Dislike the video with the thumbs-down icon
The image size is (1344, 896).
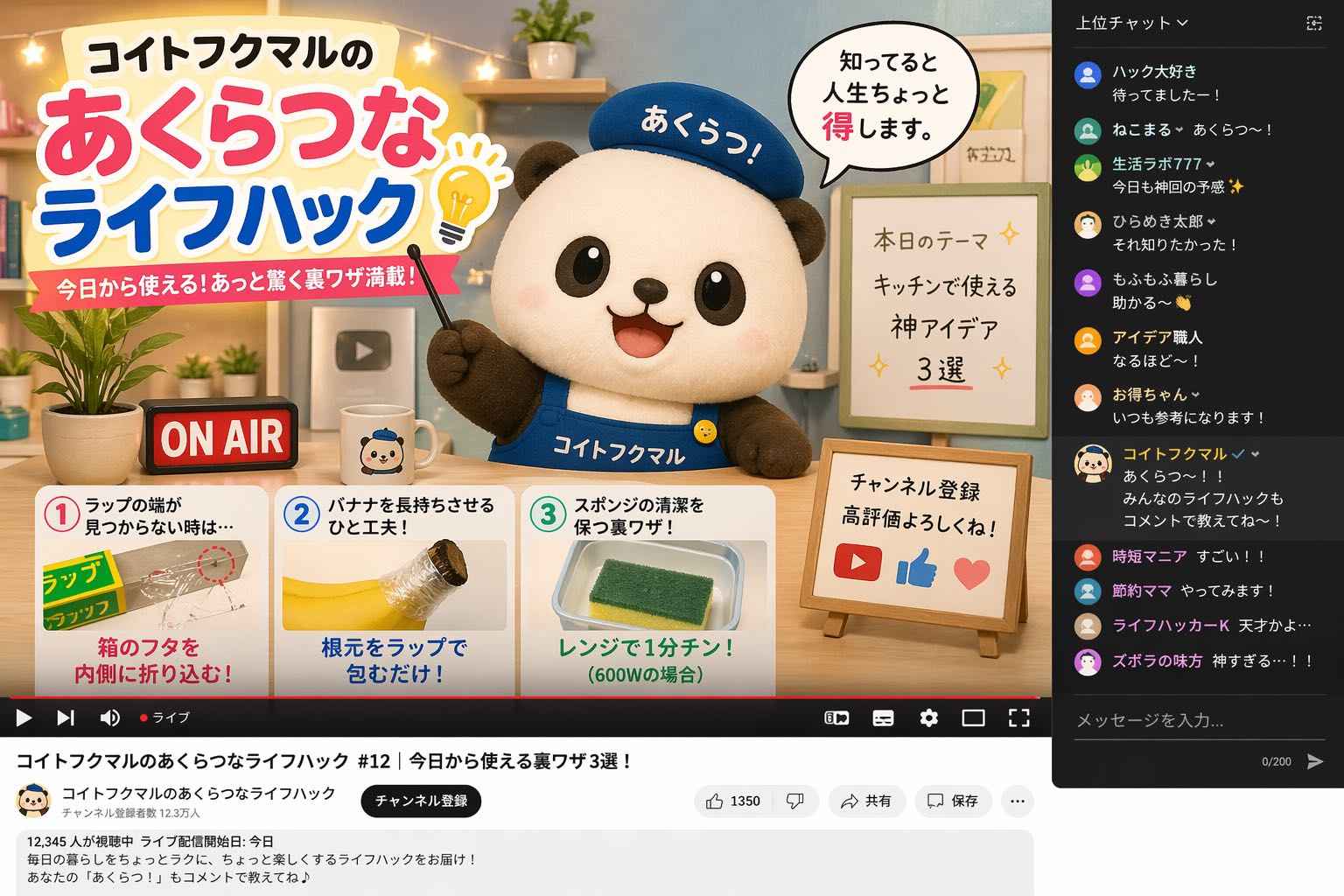coord(795,801)
